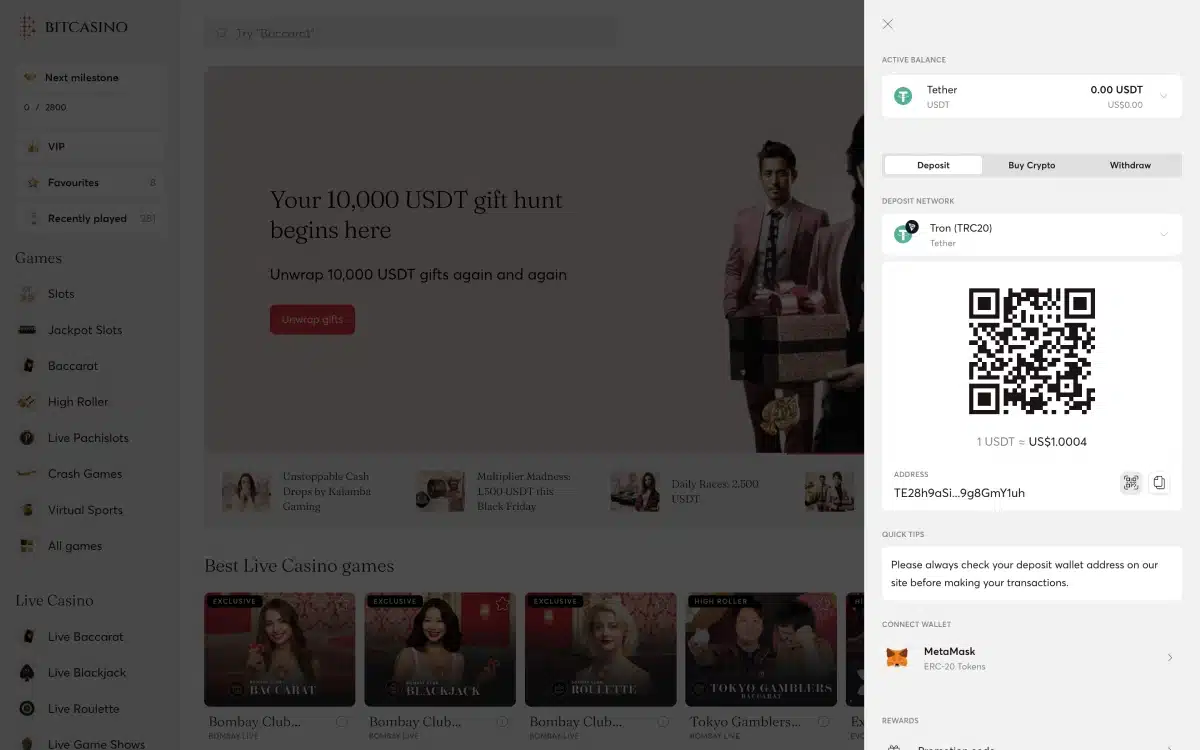Click the Recently played icon
Viewport: 1200px width, 750px height.
[x=33, y=219]
